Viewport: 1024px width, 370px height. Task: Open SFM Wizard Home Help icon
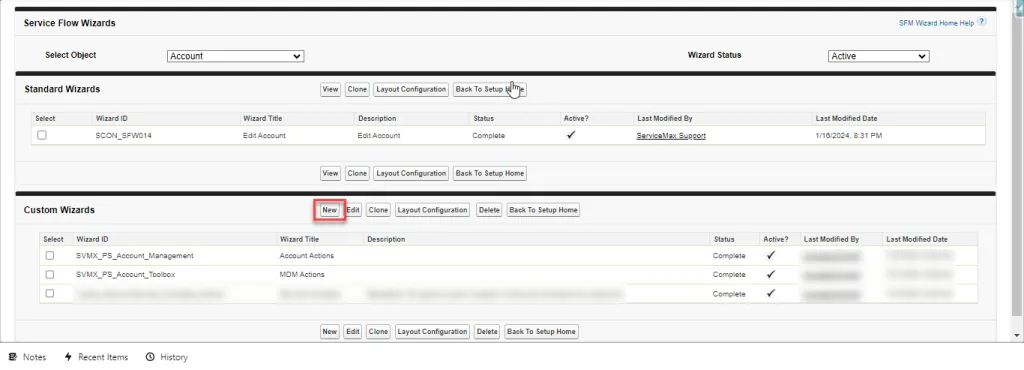tap(982, 22)
